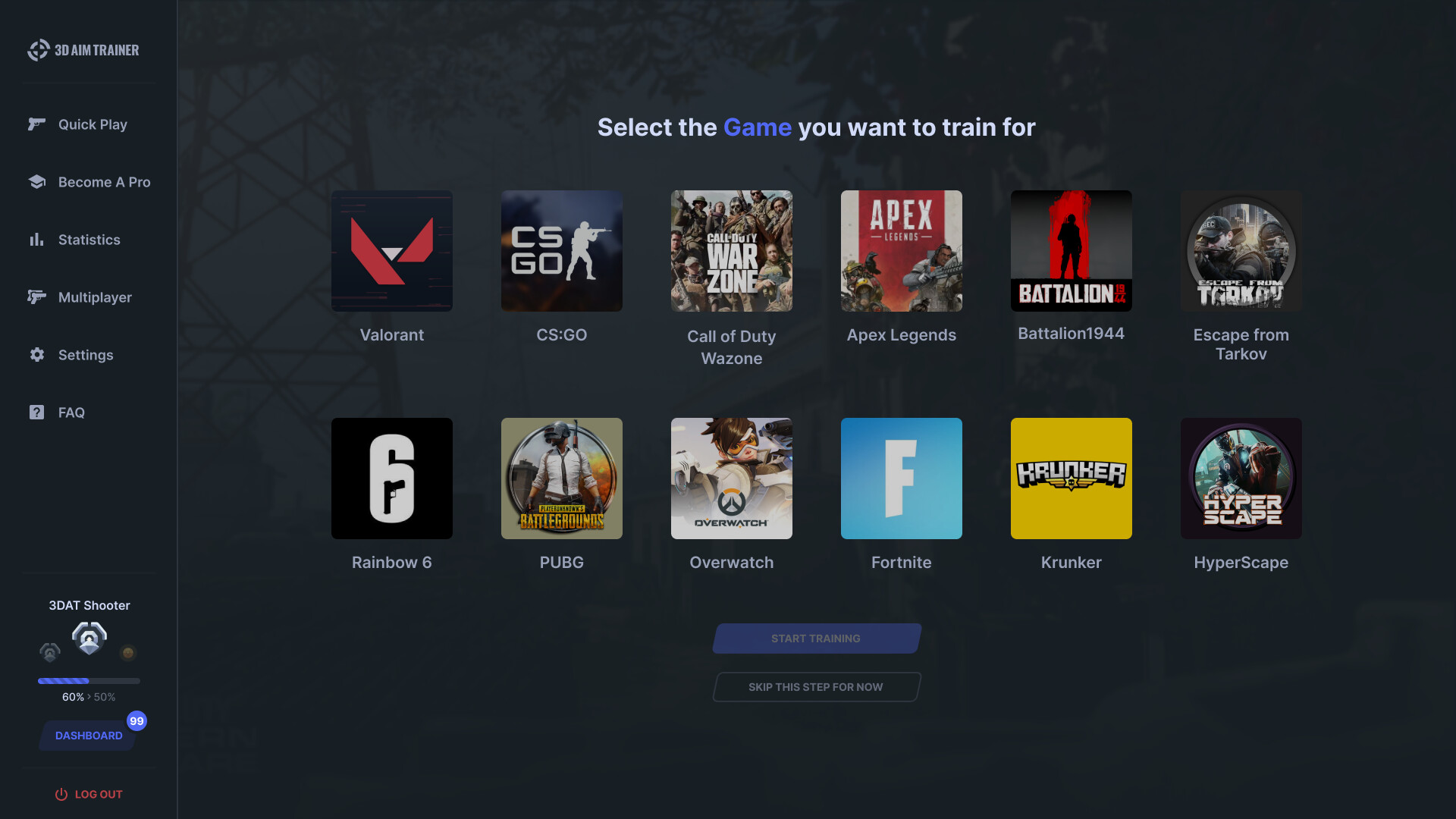Navigate to Statistics section
The height and width of the screenshot is (819, 1456).
tap(88, 238)
